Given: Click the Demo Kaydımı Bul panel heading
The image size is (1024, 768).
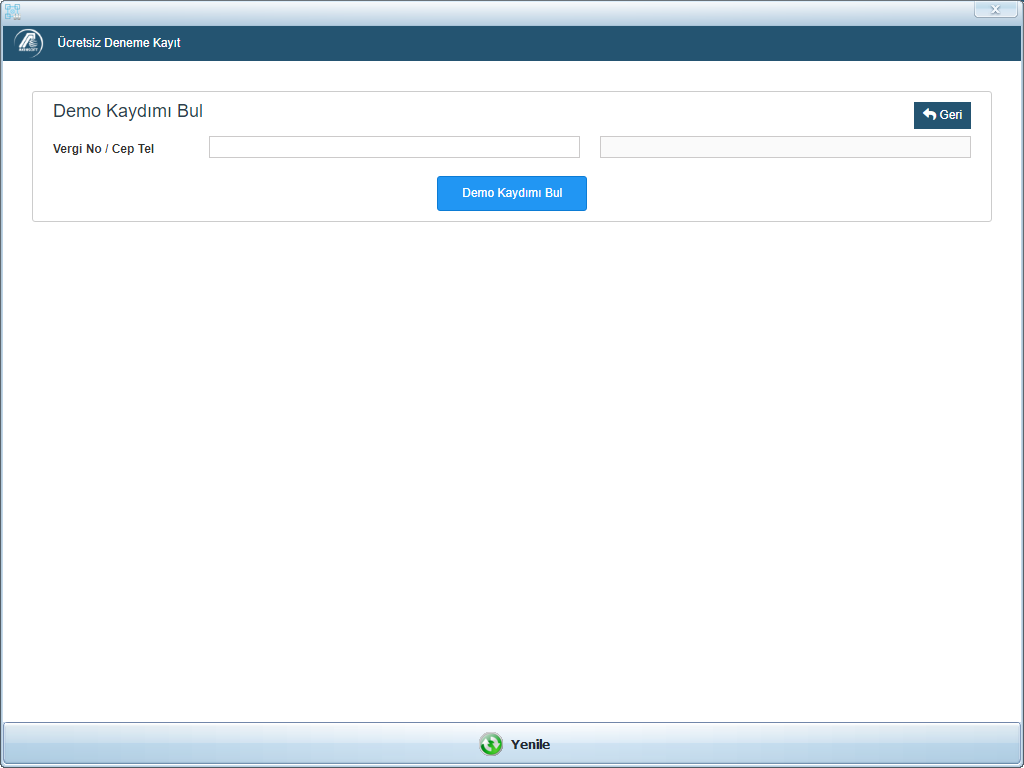Looking at the screenshot, I should tap(128, 111).
